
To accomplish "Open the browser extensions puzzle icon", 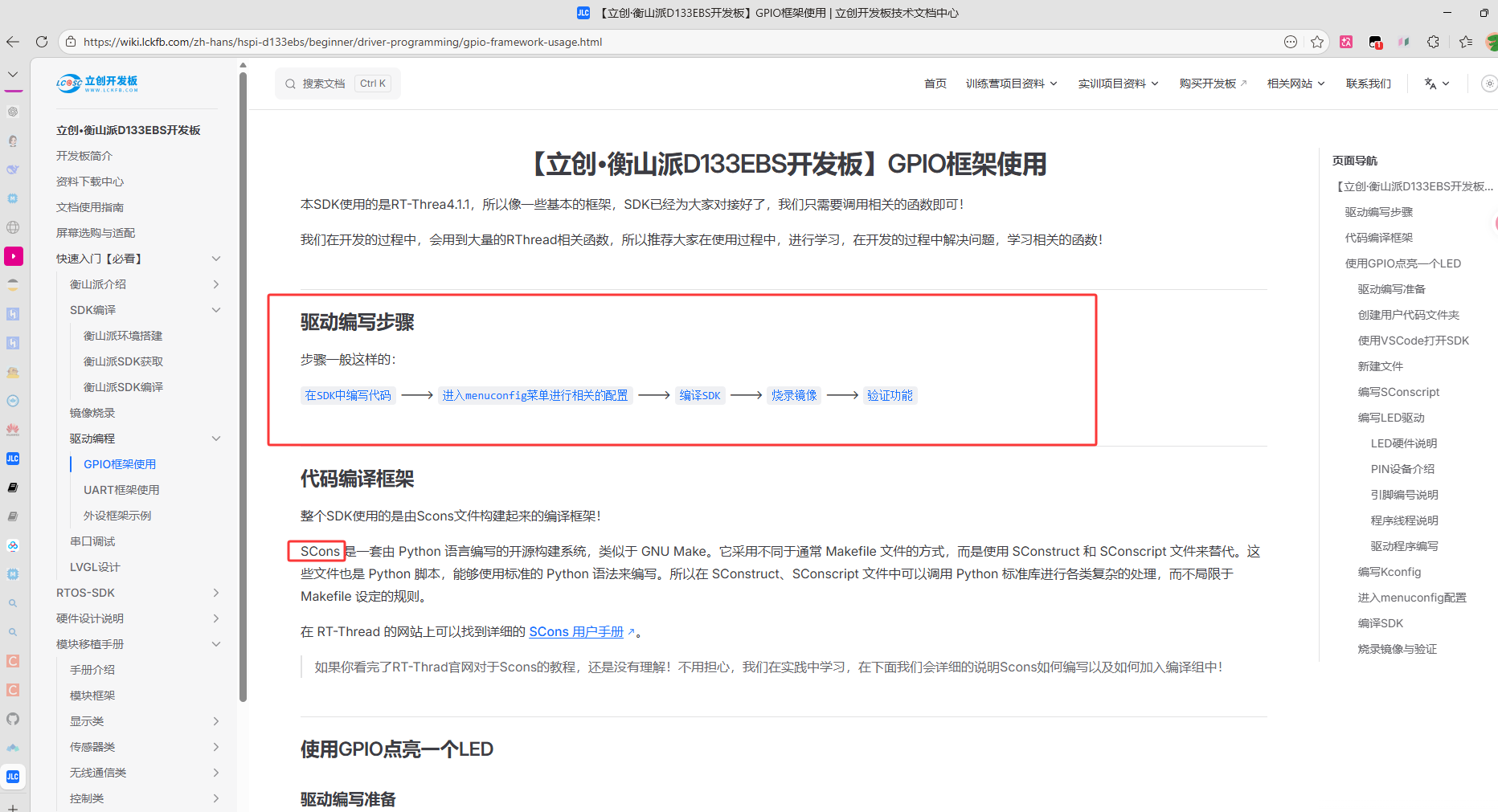I will (1433, 42).
